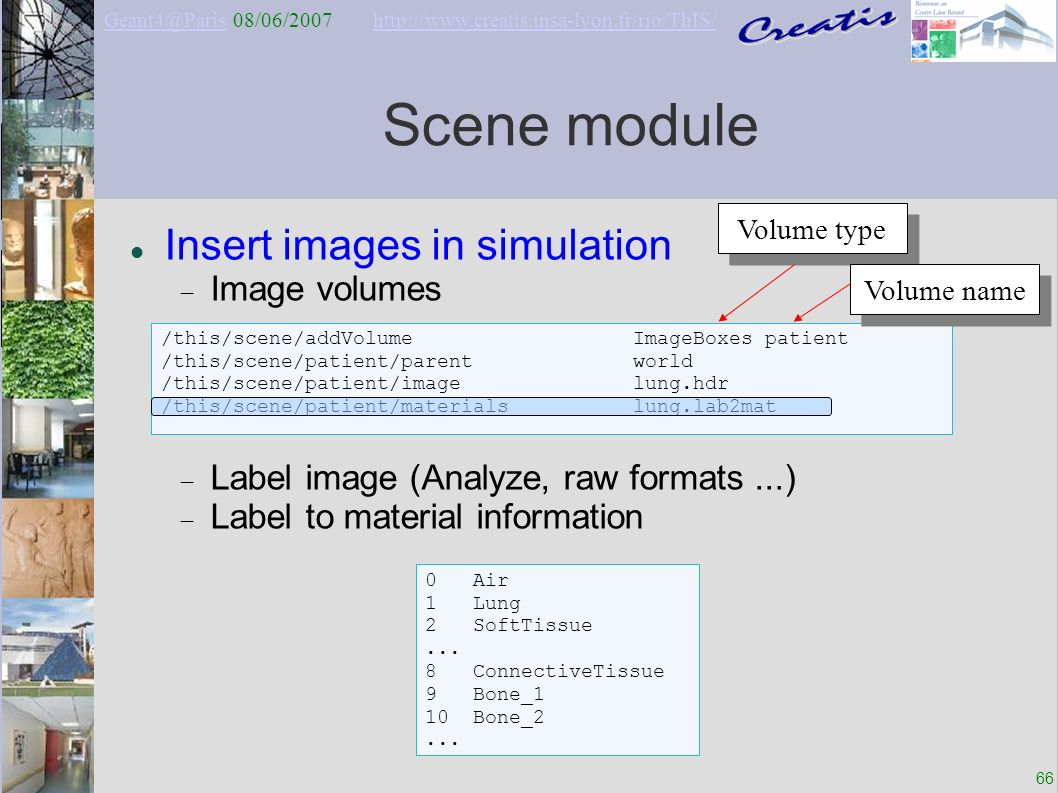Click the /this/scene/patient/parent command line
Image resolution: width=1058 pixels, height=793 pixels.
point(316,361)
